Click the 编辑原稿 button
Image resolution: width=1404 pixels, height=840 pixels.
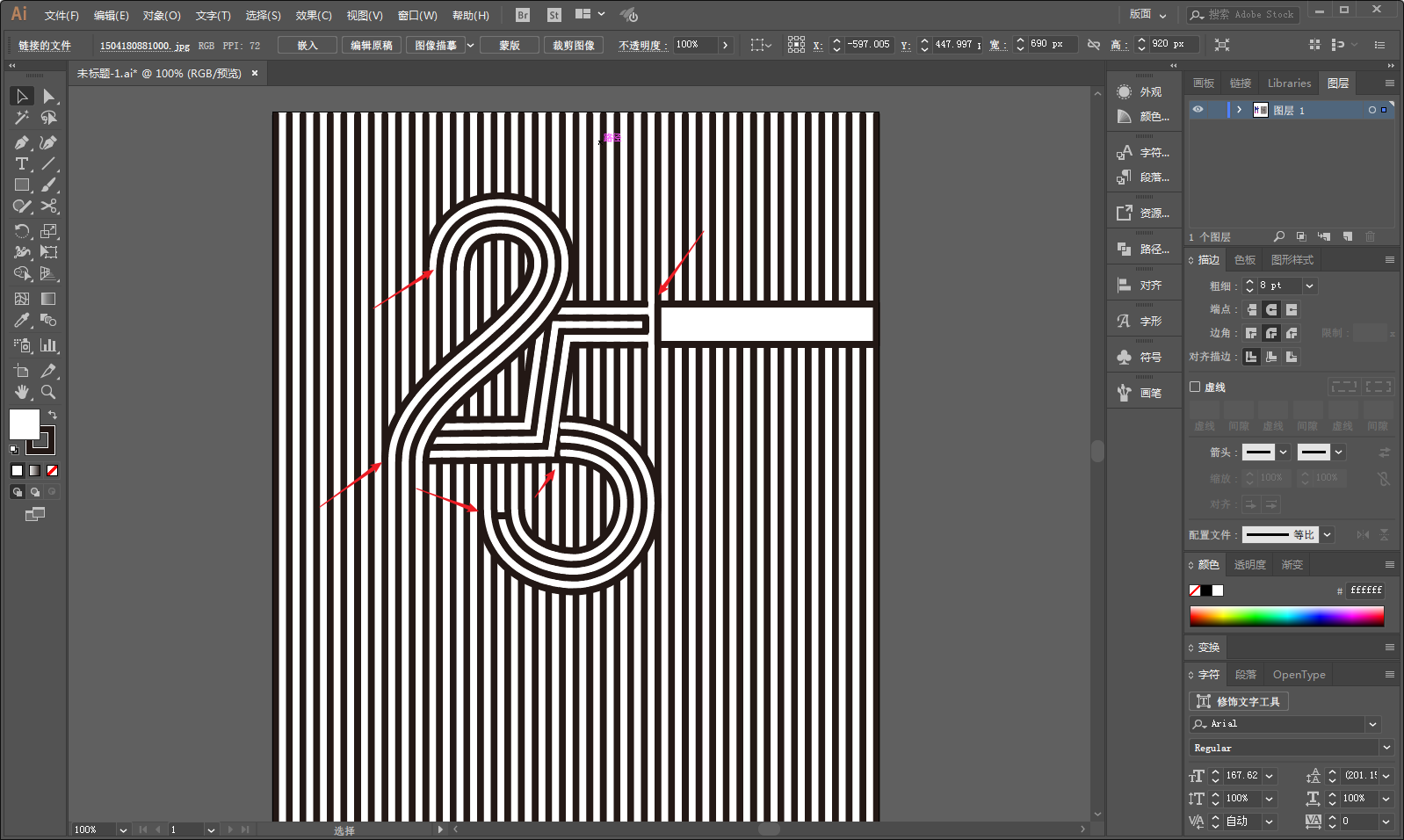372,45
